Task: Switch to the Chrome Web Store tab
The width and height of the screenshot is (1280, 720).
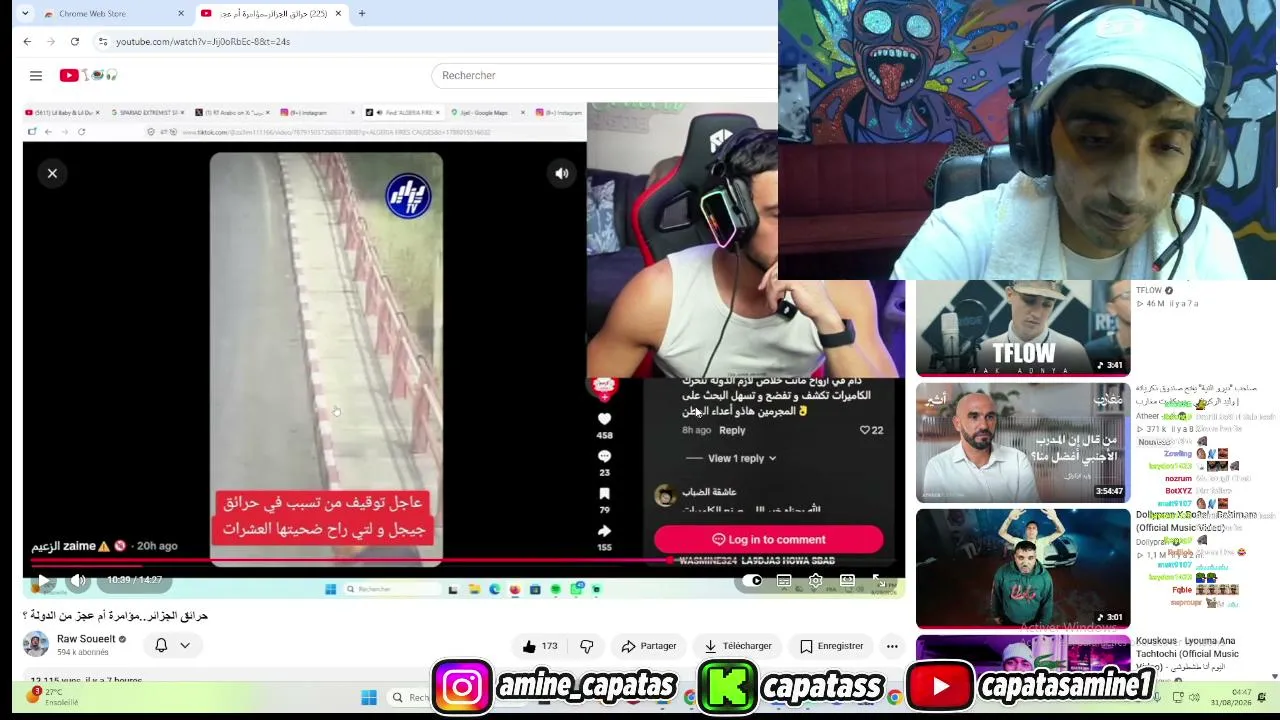Action: tap(115, 13)
